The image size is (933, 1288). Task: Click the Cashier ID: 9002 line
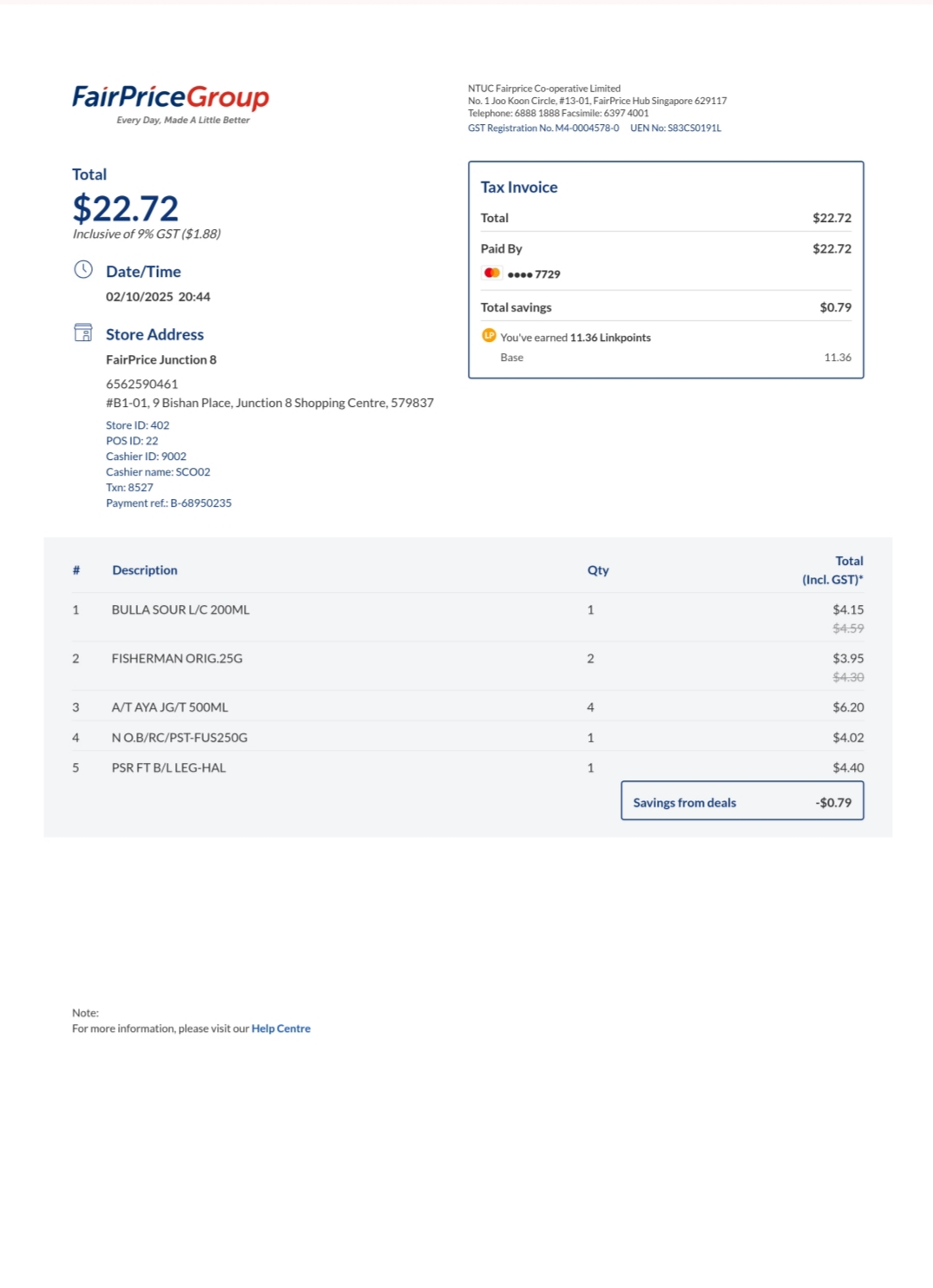click(146, 457)
